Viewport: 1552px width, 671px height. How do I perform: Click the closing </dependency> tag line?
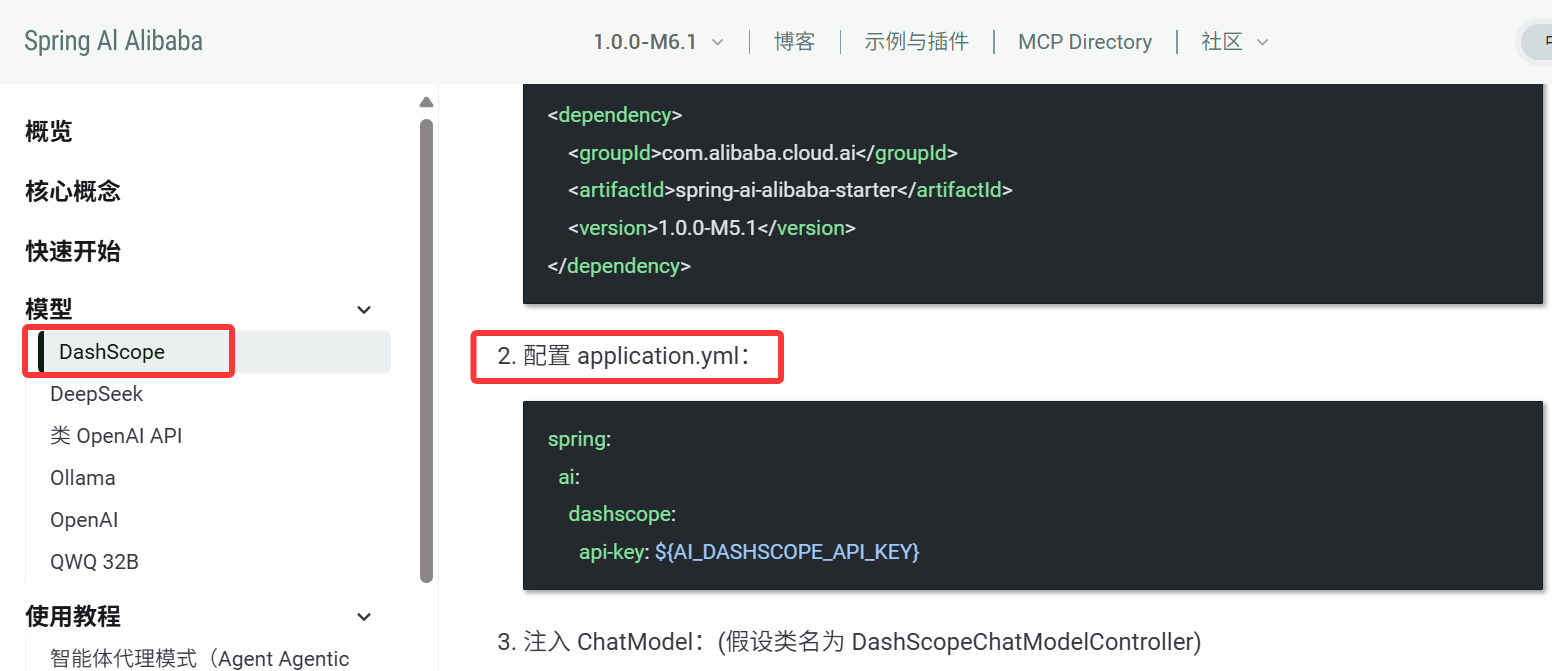pyautogui.click(x=619, y=266)
